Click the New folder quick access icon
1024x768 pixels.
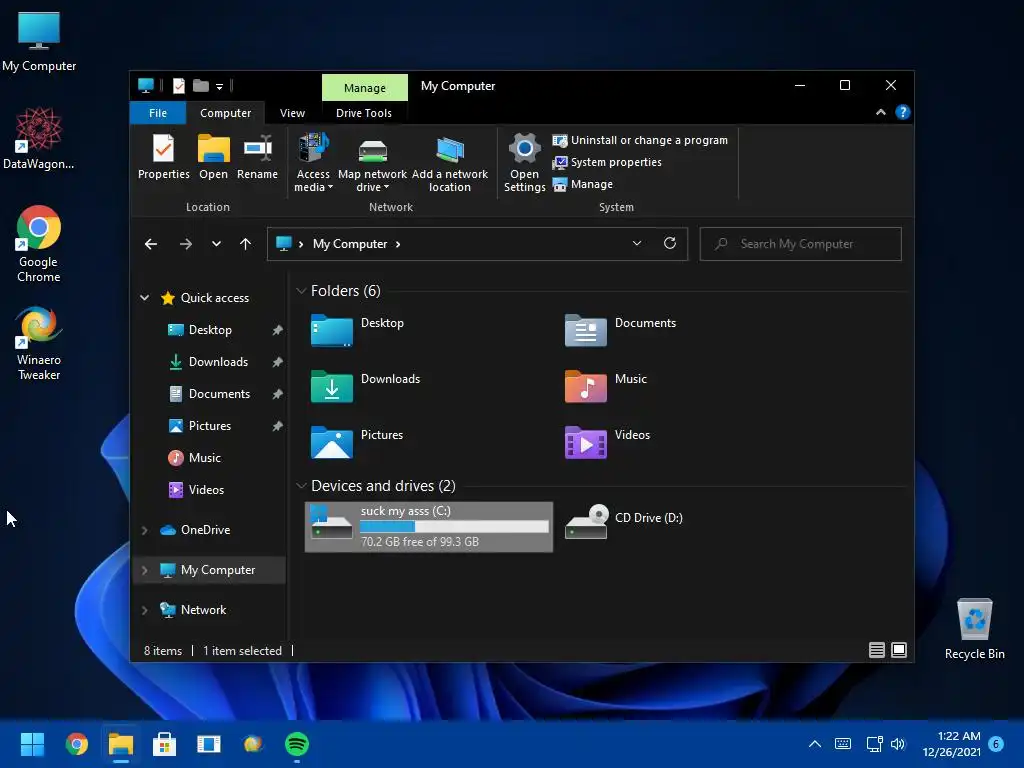click(200, 86)
